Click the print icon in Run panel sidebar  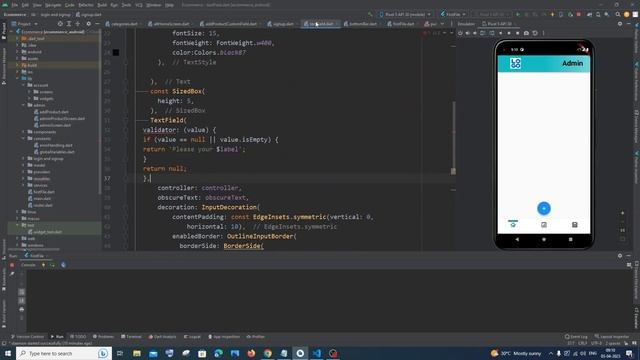(x=22, y=309)
